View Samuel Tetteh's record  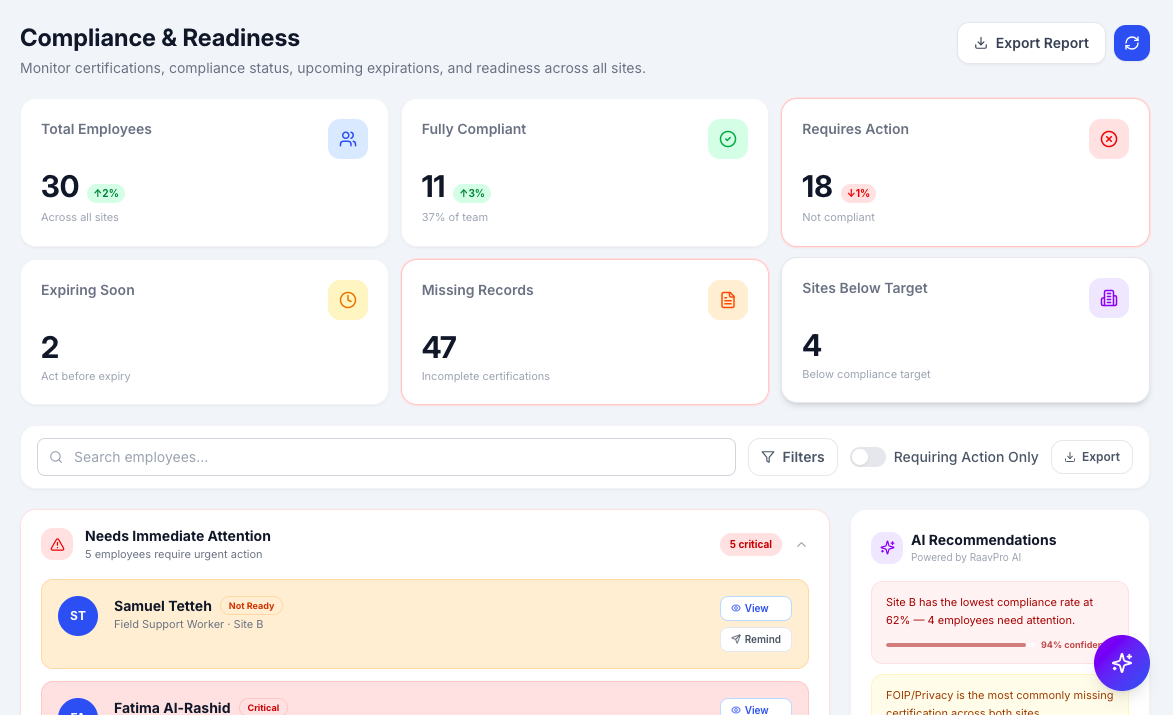point(756,609)
